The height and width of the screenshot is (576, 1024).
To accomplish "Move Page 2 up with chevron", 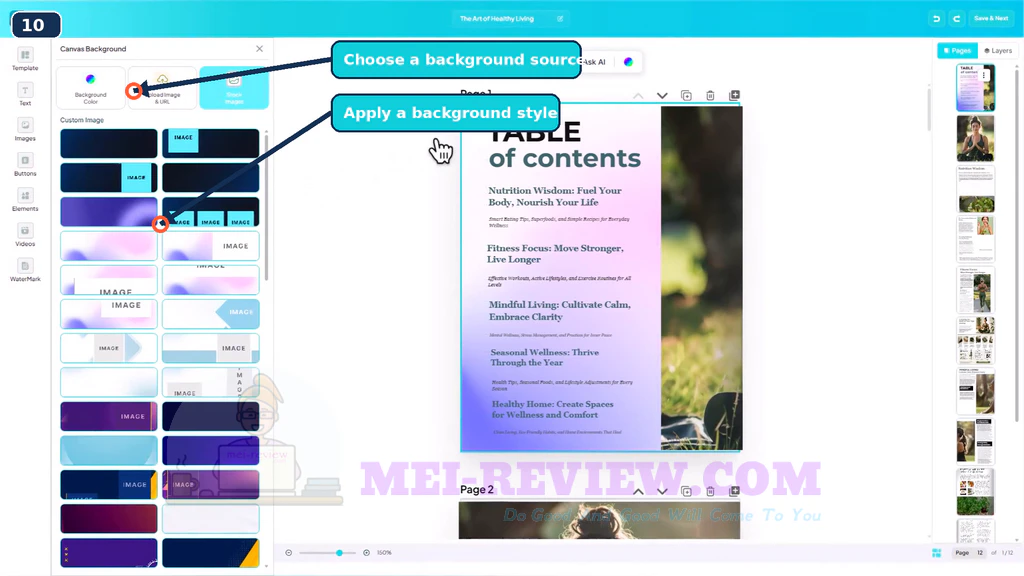I will (638, 491).
